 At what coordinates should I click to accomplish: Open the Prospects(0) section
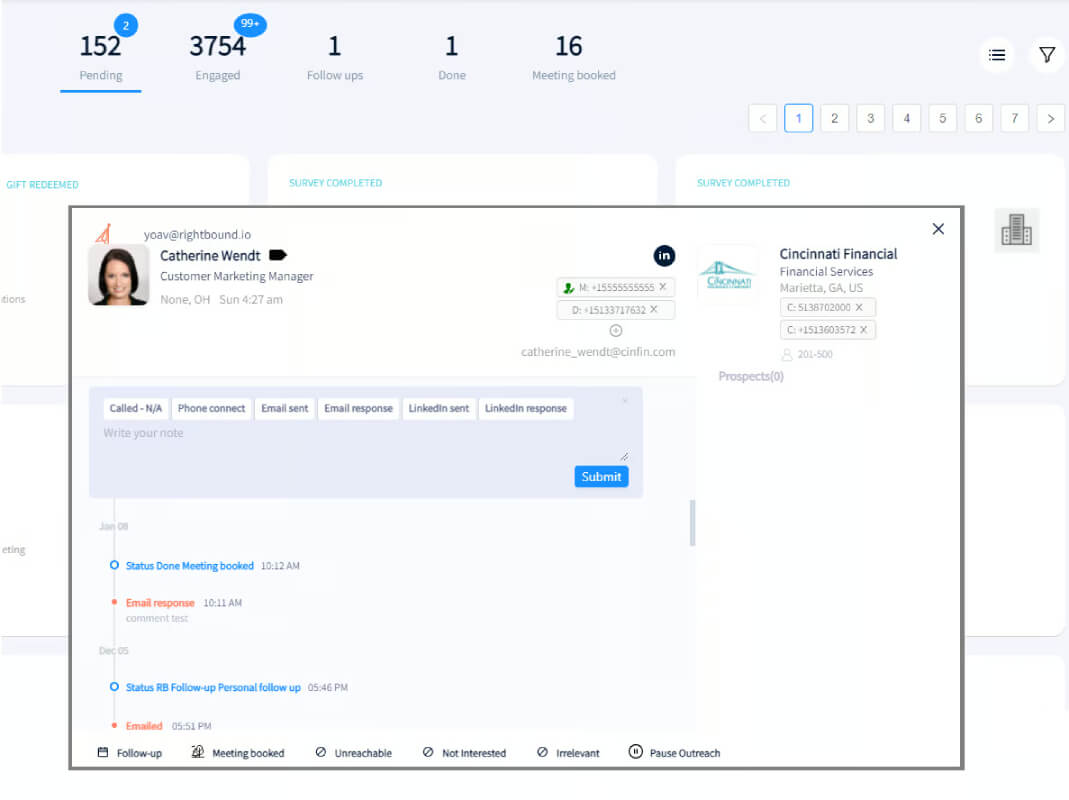[x=751, y=376]
